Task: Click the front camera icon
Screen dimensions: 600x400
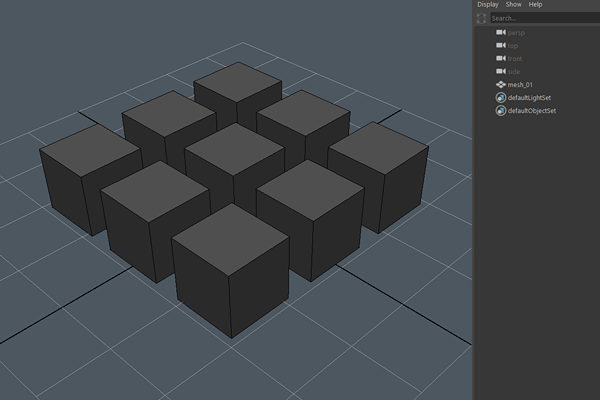Action: pyautogui.click(x=501, y=58)
